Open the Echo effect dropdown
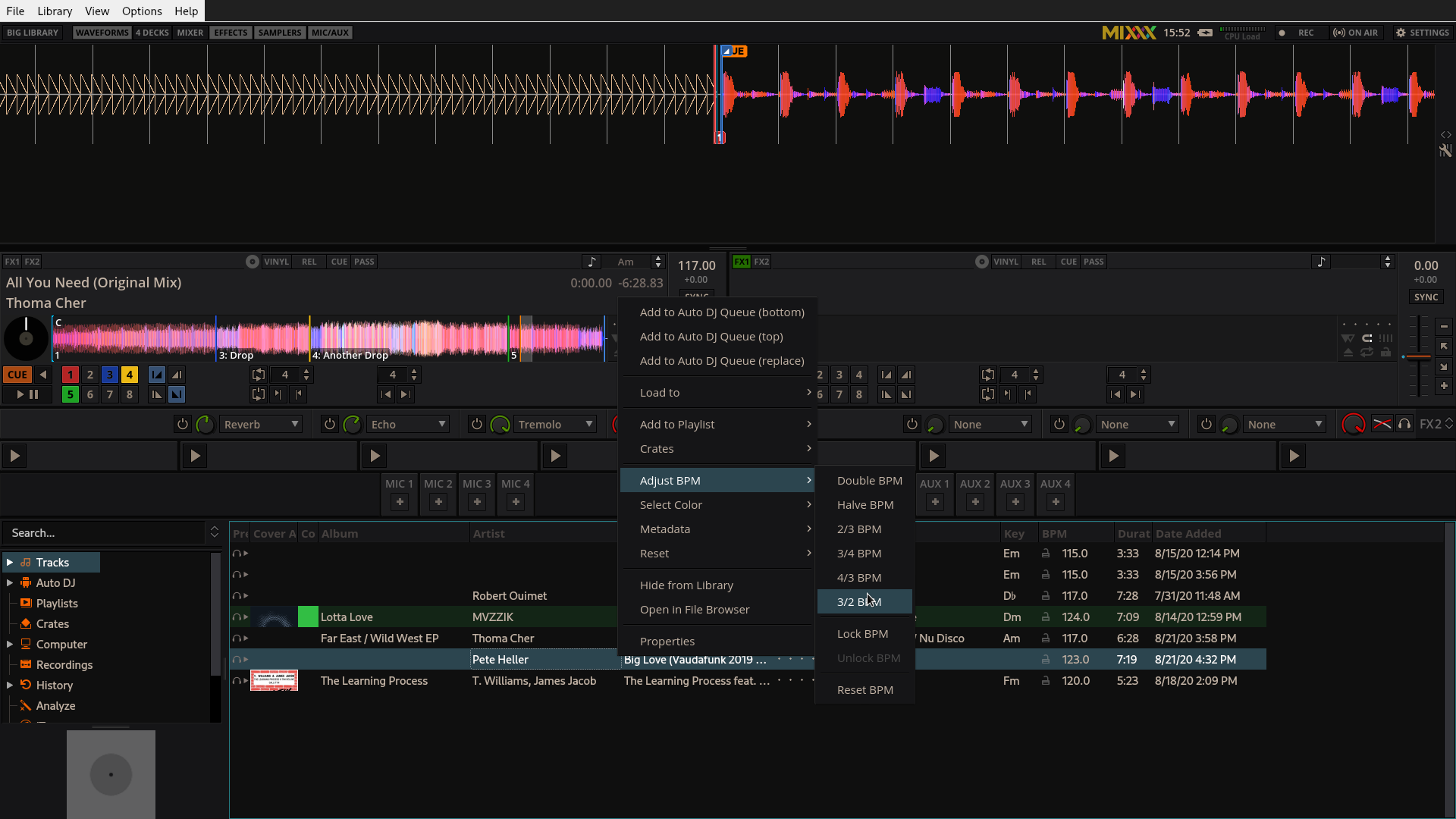Screen dimensions: 1456x819 408,425
